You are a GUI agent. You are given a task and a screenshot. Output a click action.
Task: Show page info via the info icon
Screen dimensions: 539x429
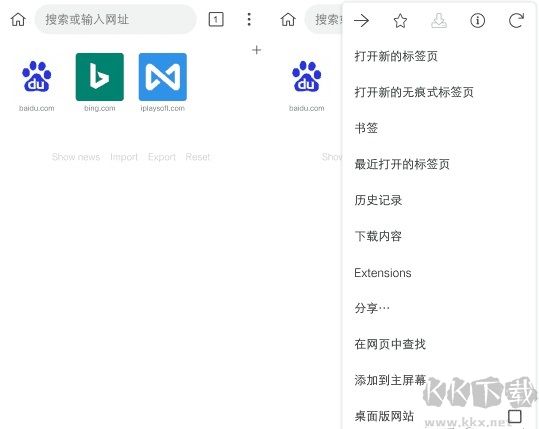tap(477, 21)
